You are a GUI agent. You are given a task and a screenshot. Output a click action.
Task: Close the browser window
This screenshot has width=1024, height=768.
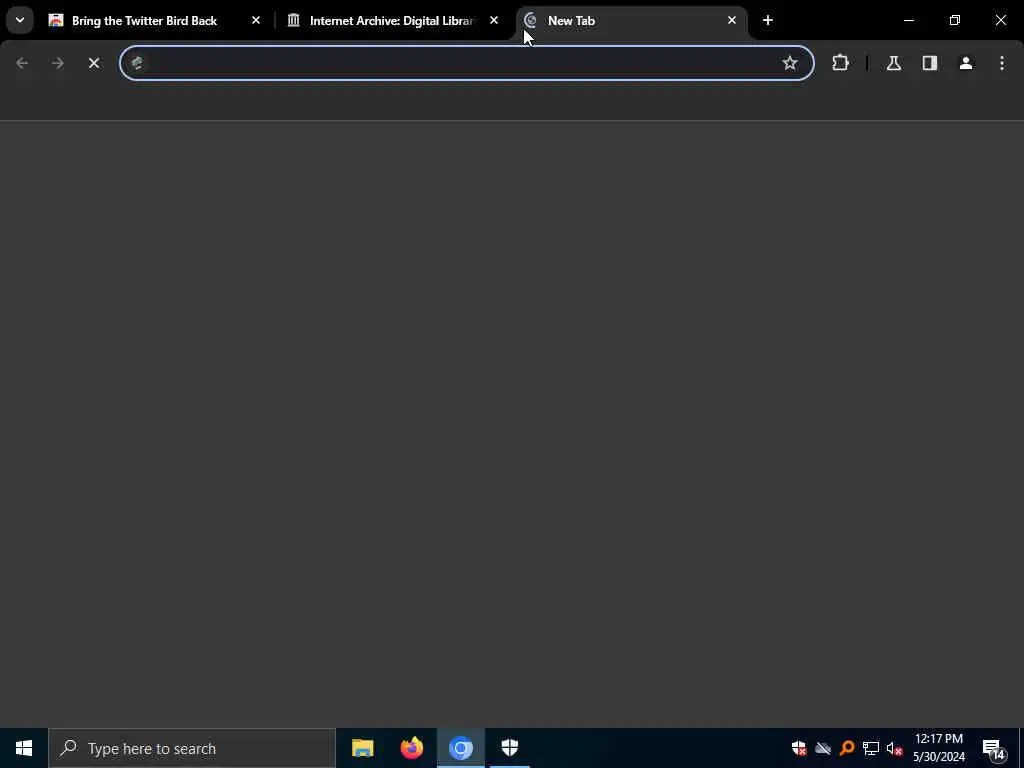pyautogui.click(x=1000, y=21)
